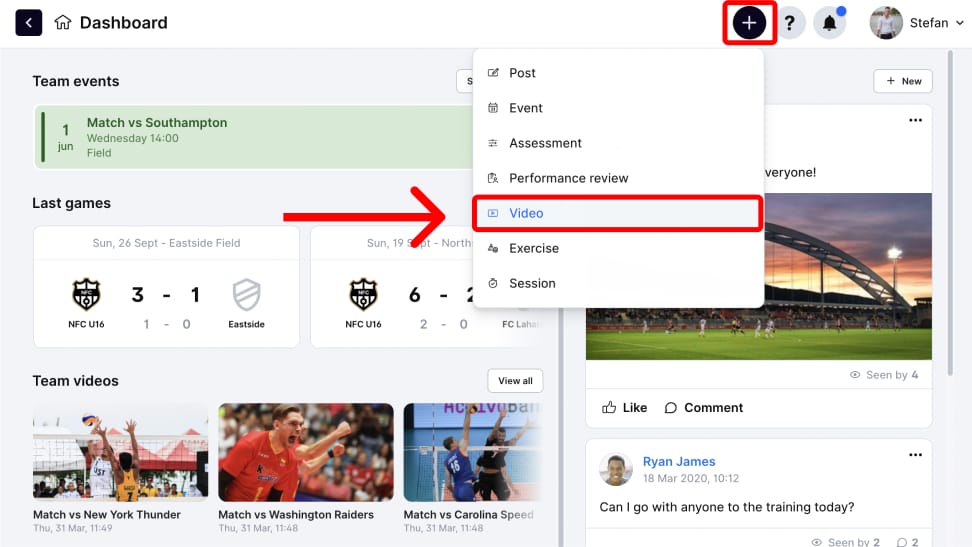Open Ryan James profile link
This screenshot has height=547, width=972.
click(679, 461)
